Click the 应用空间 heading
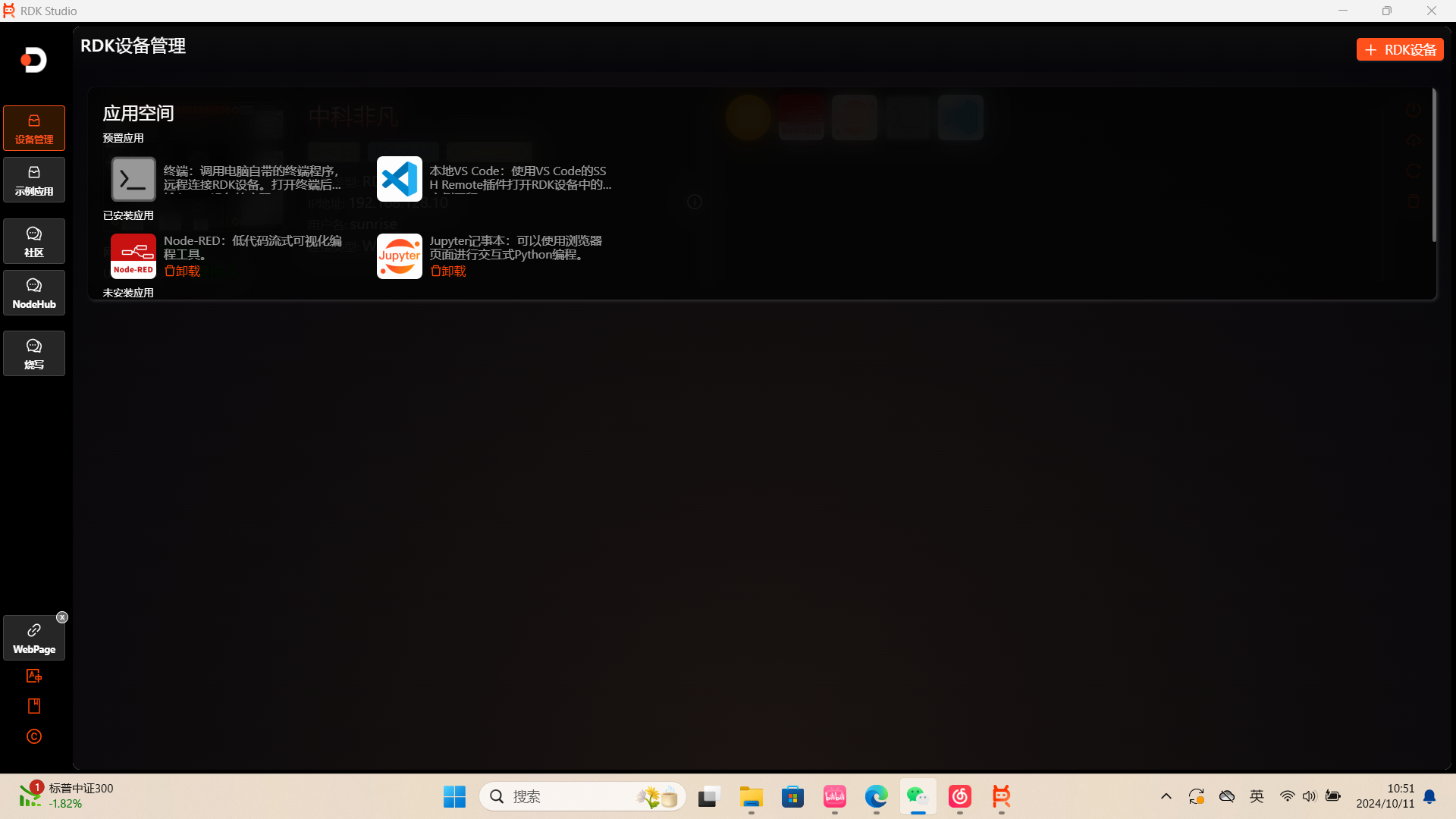1456x819 pixels. pos(139,114)
